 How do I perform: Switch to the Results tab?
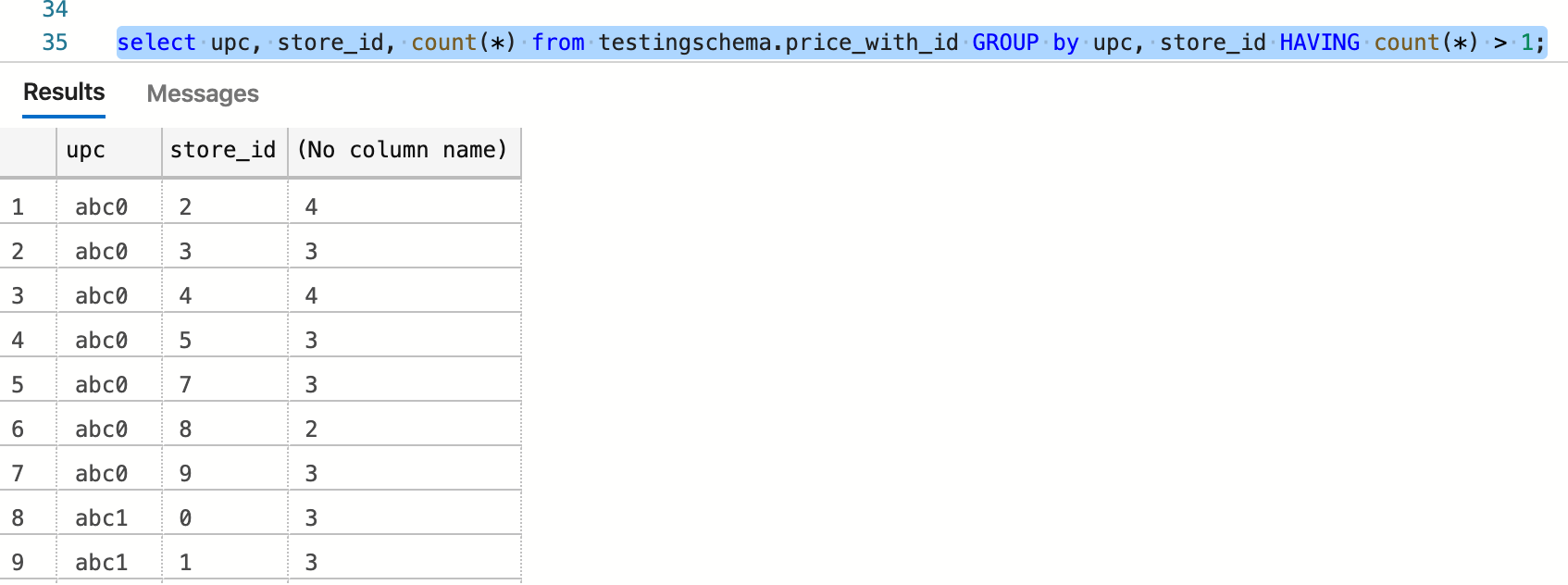click(63, 93)
